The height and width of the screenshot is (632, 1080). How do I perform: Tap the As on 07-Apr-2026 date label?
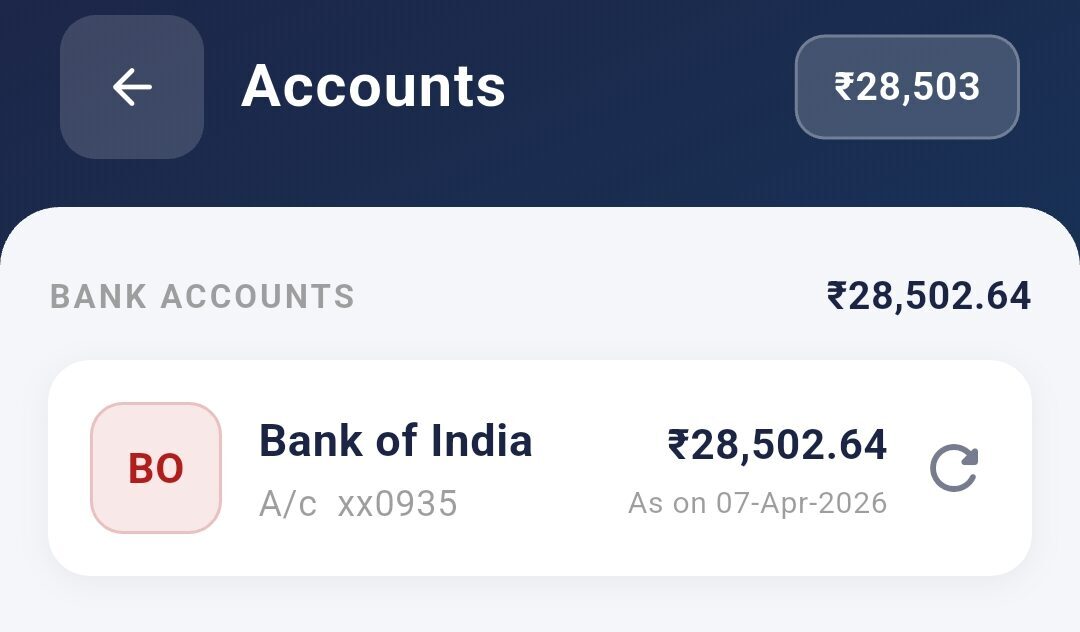(x=757, y=503)
